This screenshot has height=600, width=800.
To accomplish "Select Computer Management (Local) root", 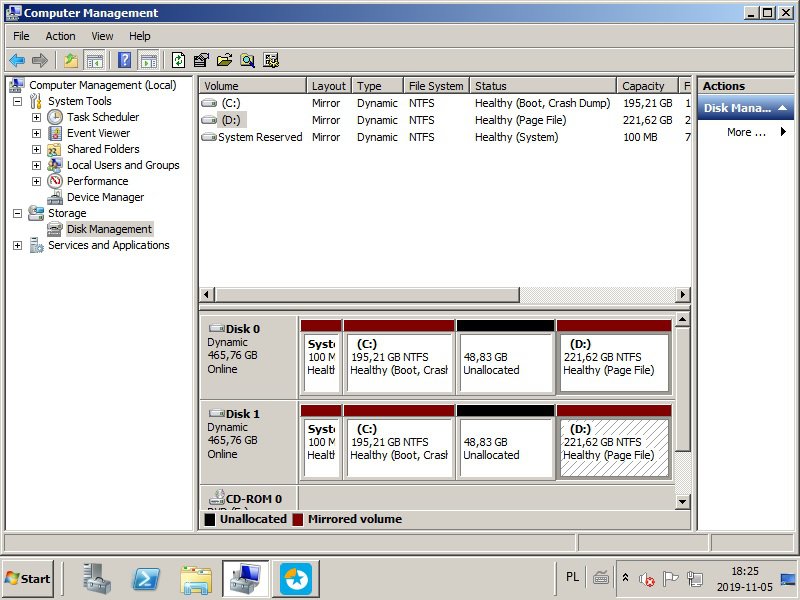I will [103, 85].
